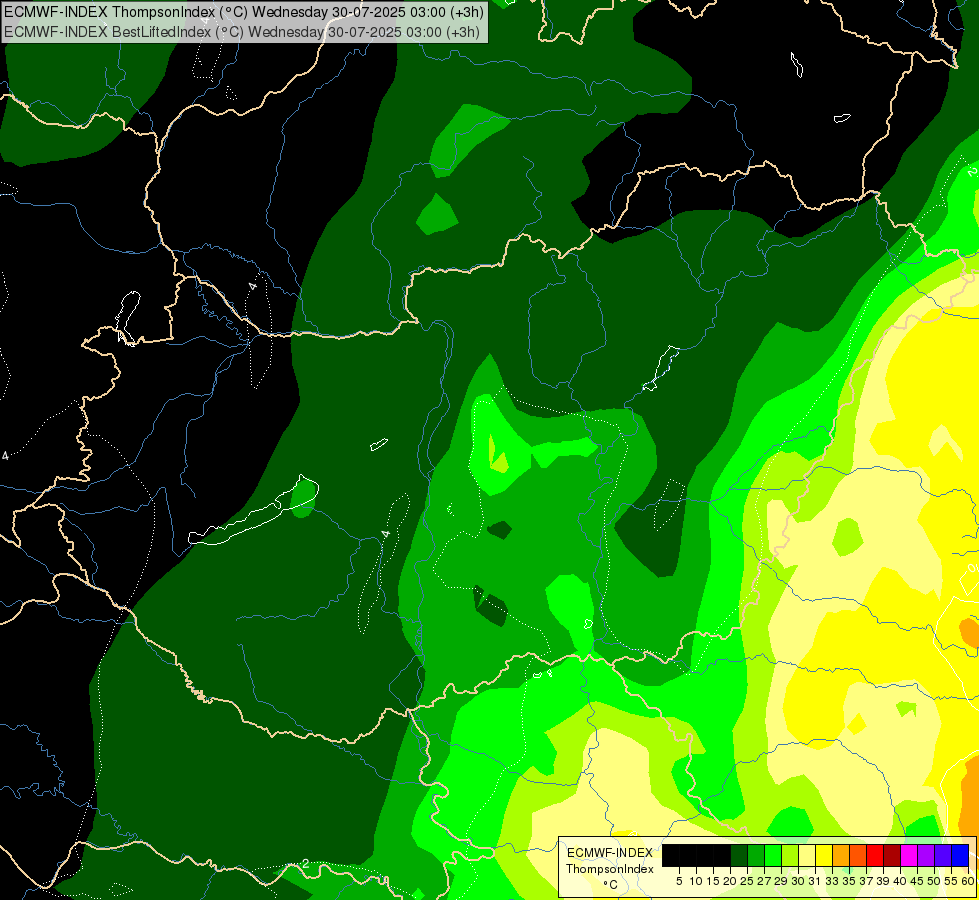Click legend tick value "39"
The height and width of the screenshot is (900, 979).
click(883, 881)
